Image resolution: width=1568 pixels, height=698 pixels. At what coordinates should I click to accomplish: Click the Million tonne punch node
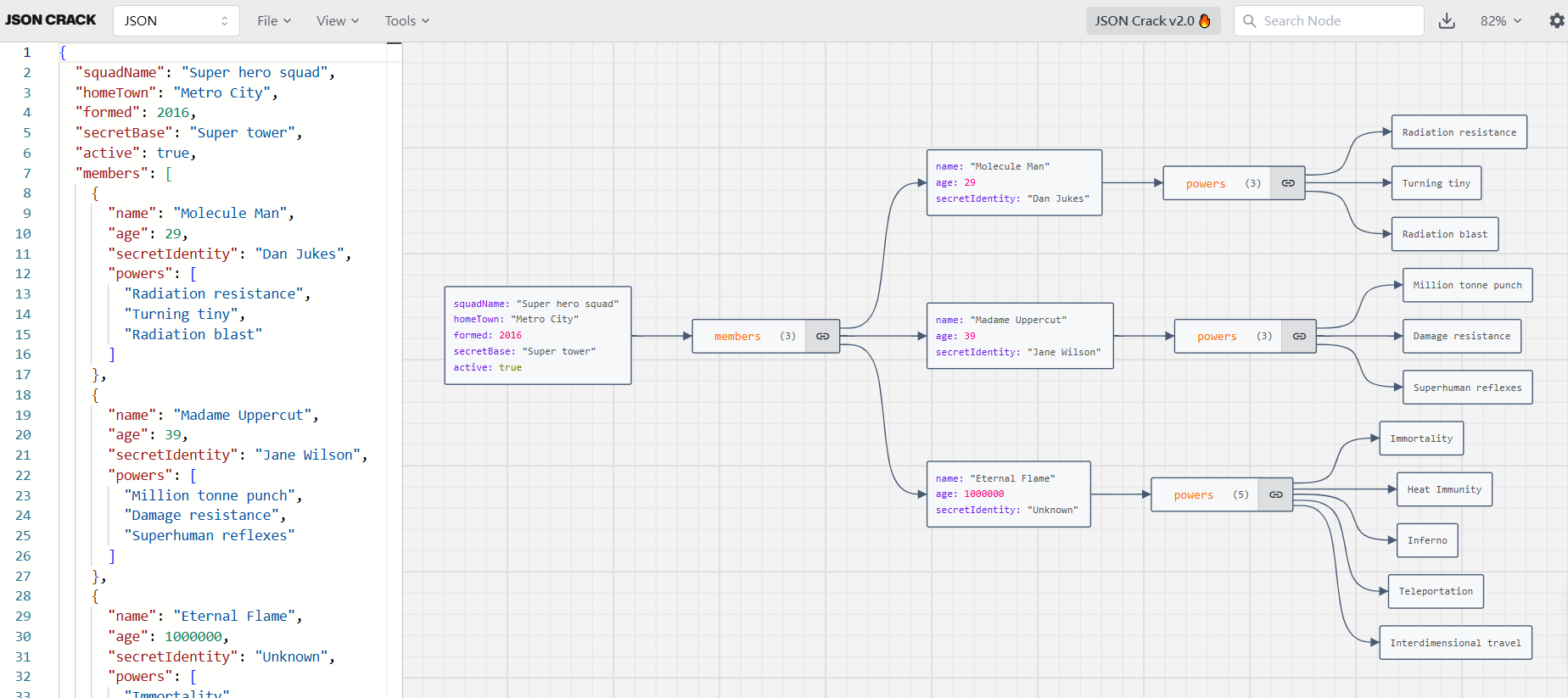(1468, 285)
